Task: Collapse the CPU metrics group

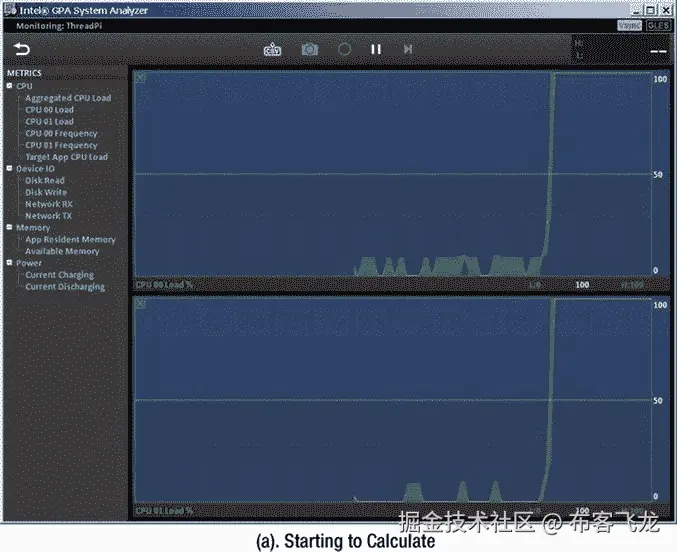Action: pyautogui.click(x=9, y=86)
